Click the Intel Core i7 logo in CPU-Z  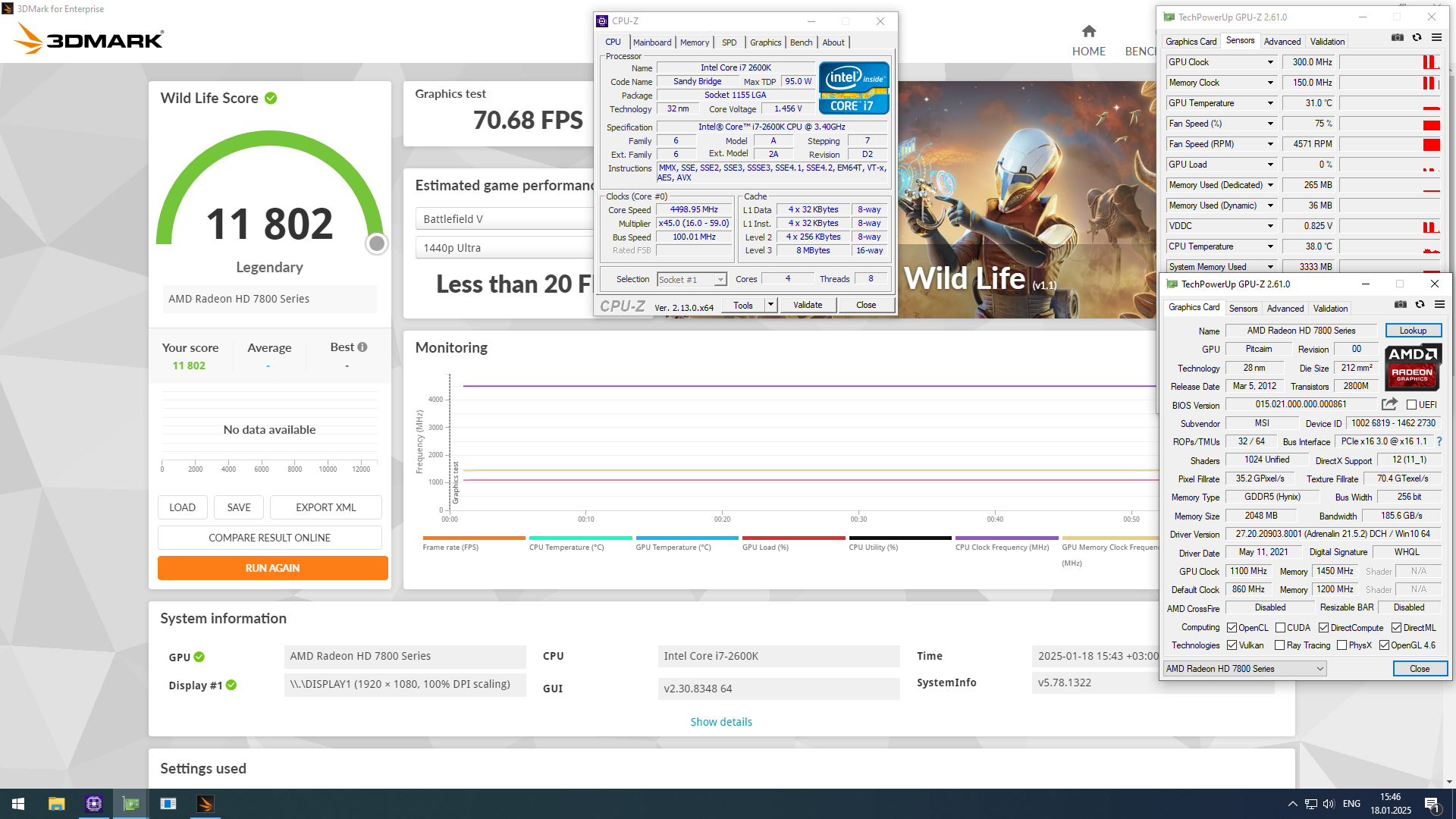tap(854, 87)
